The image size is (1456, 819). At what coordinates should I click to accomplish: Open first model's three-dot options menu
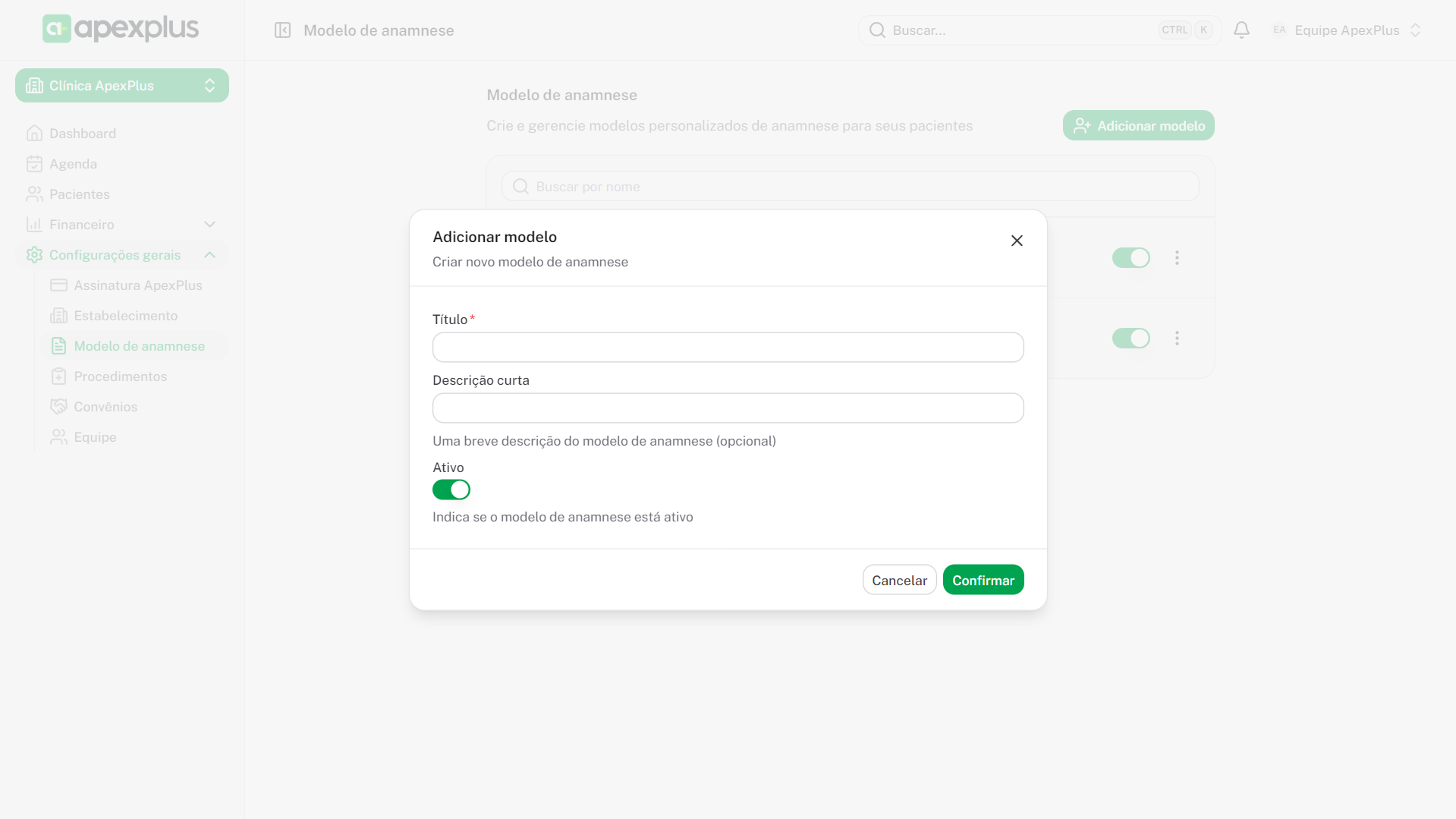point(1177,258)
